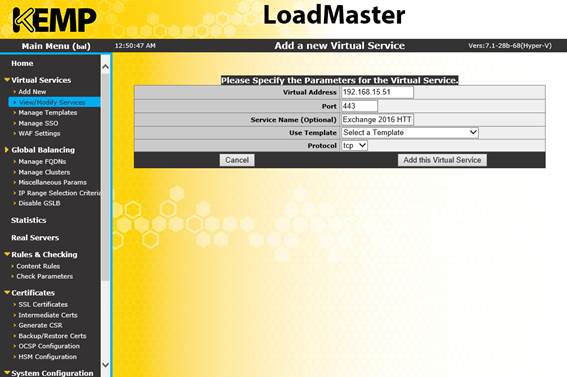Click Add this Virtual Service
Image resolution: width=567 pixels, height=377 pixels.
tap(442, 160)
